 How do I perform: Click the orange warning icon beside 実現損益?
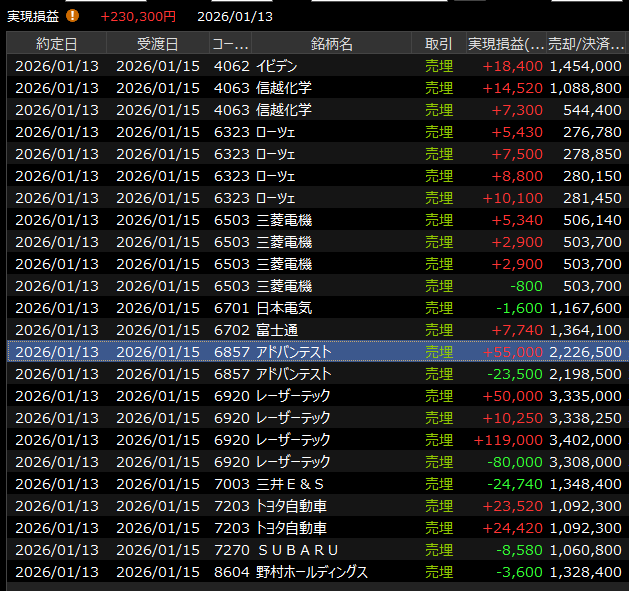pyautogui.click(x=73, y=16)
